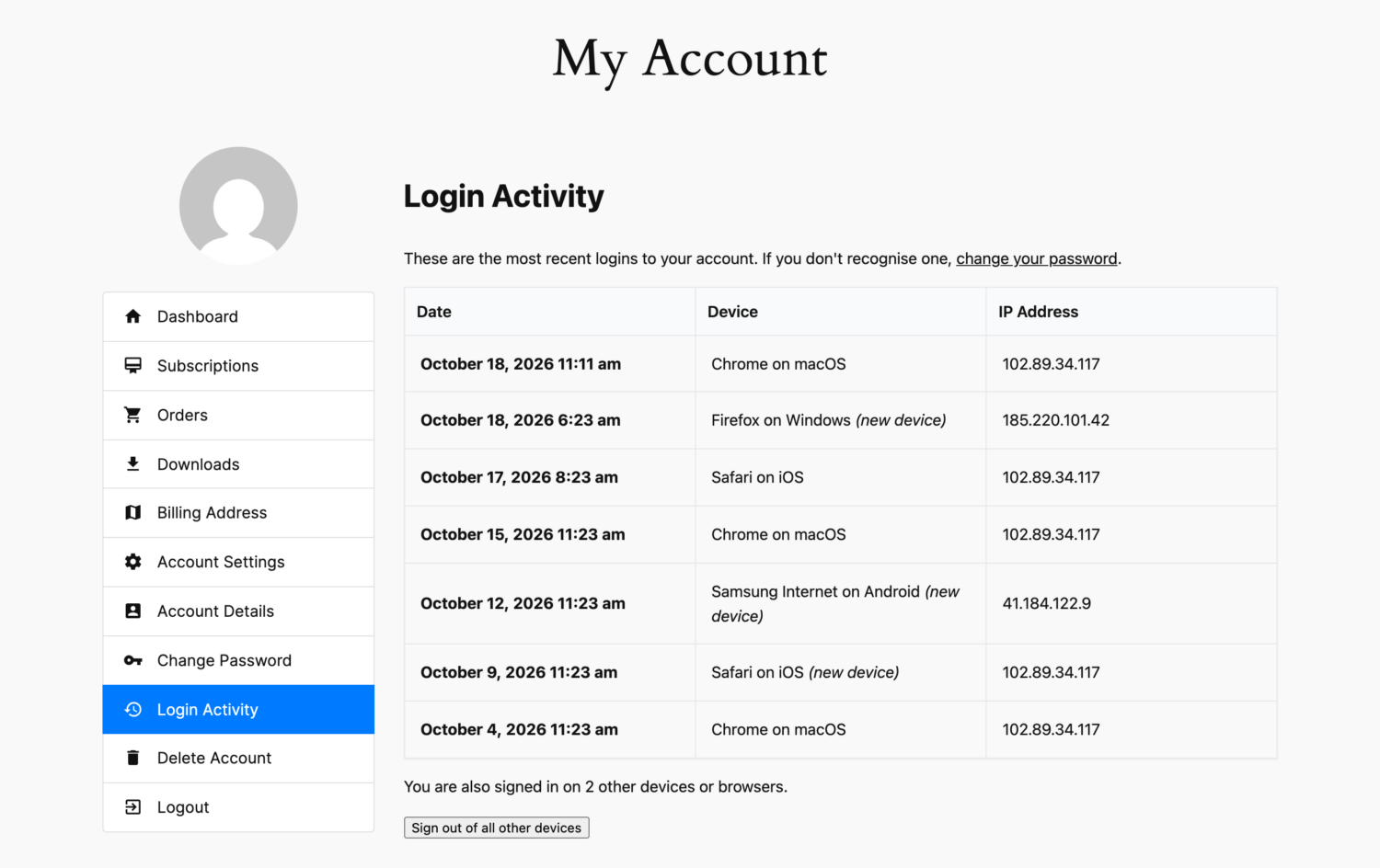Choose Delete Account label in sidebar
Screen dimensions: 1380x868
pos(214,758)
